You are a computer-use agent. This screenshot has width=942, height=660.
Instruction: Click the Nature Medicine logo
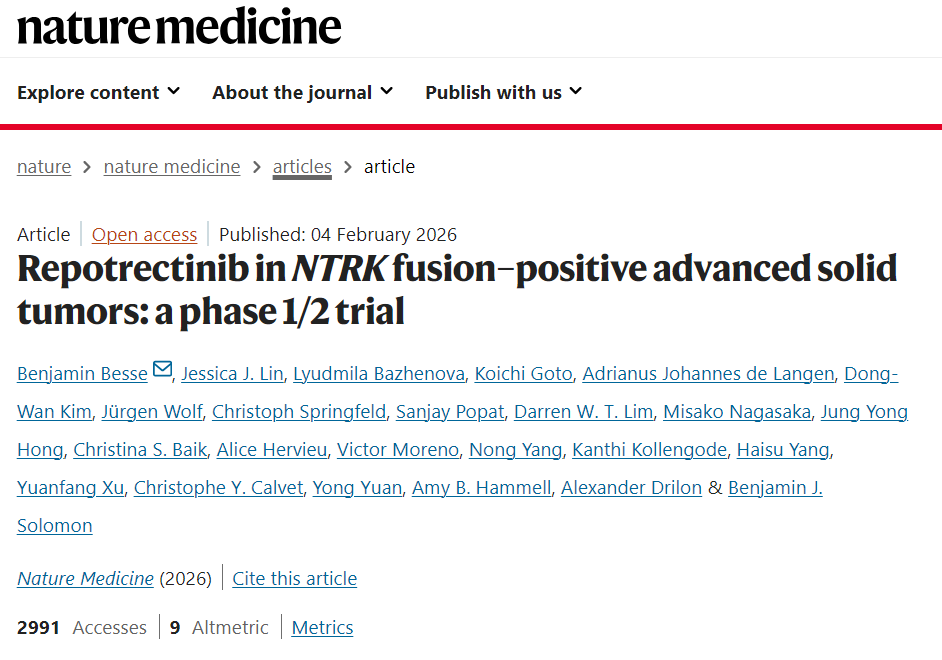pos(179,27)
